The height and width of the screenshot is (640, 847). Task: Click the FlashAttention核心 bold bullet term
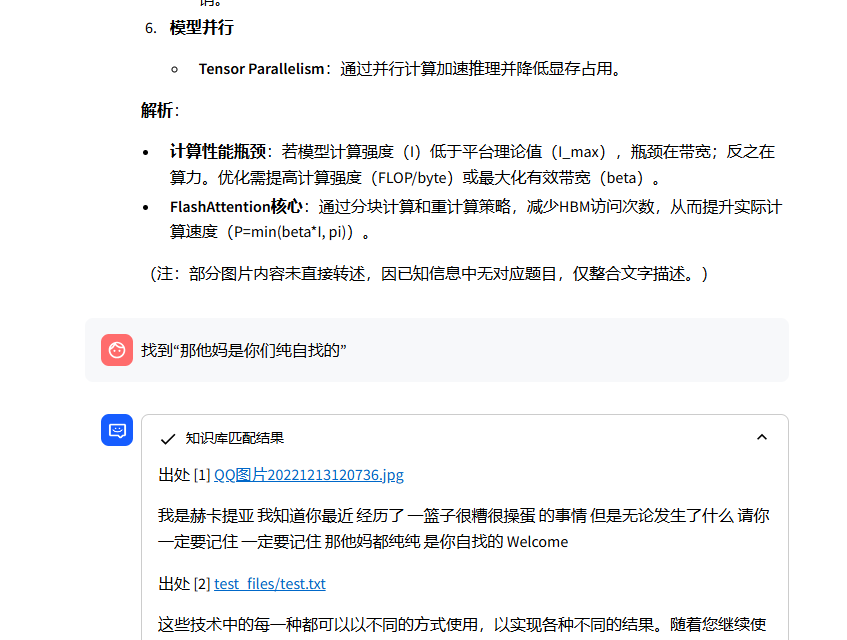click(x=236, y=207)
